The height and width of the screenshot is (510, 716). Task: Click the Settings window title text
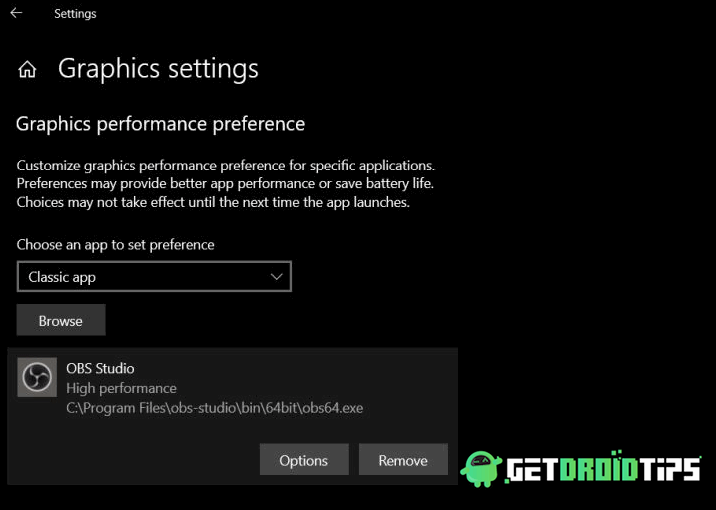point(75,14)
